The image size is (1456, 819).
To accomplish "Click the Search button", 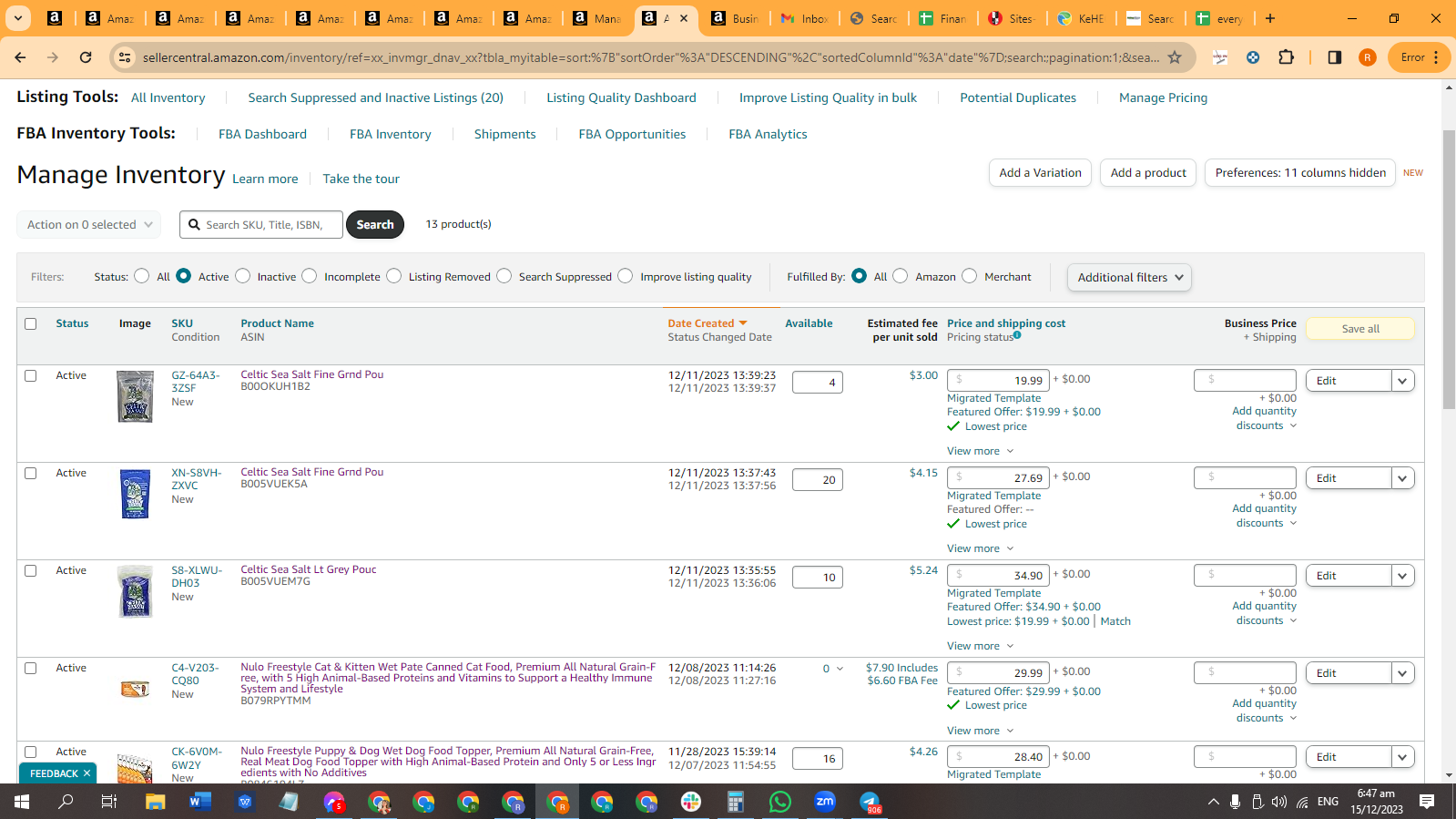I will click(x=375, y=224).
